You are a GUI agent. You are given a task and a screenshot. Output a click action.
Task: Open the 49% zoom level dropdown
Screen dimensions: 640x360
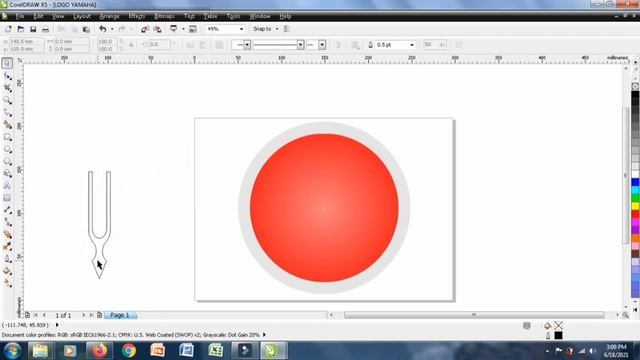coord(241,29)
